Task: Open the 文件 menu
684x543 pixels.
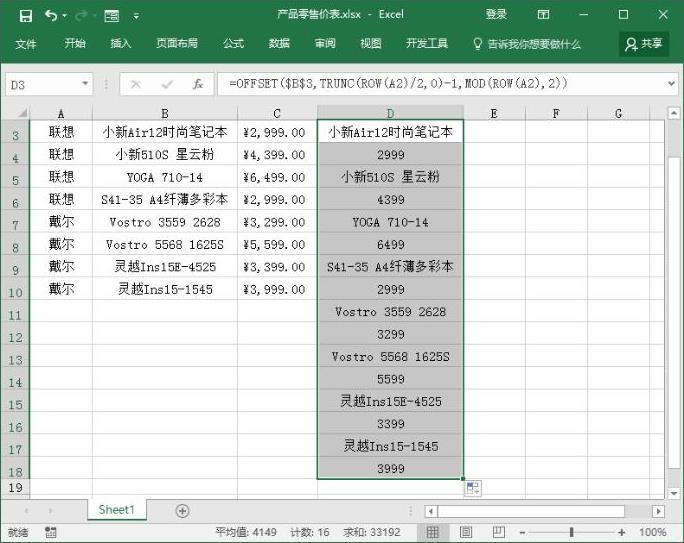Action: pyautogui.click(x=26, y=44)
